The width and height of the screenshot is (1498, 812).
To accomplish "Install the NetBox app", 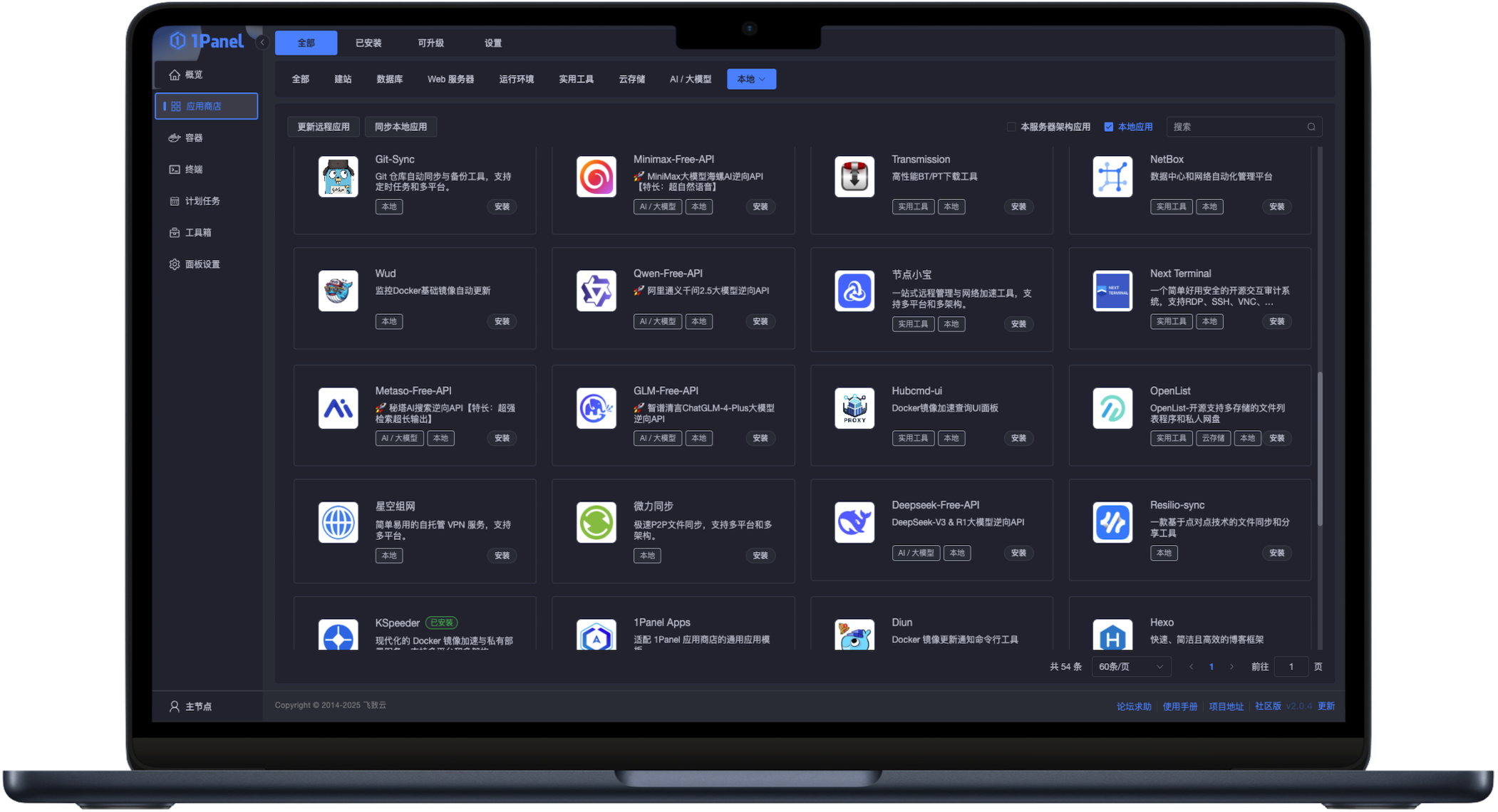I will pyautogui.click(x=1276, y=207).
